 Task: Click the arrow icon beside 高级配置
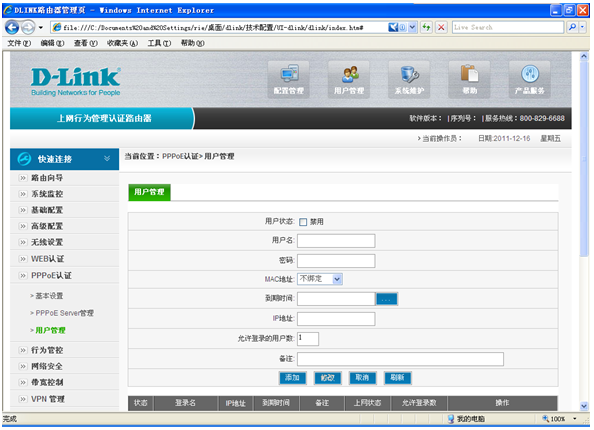pos(23,226)
